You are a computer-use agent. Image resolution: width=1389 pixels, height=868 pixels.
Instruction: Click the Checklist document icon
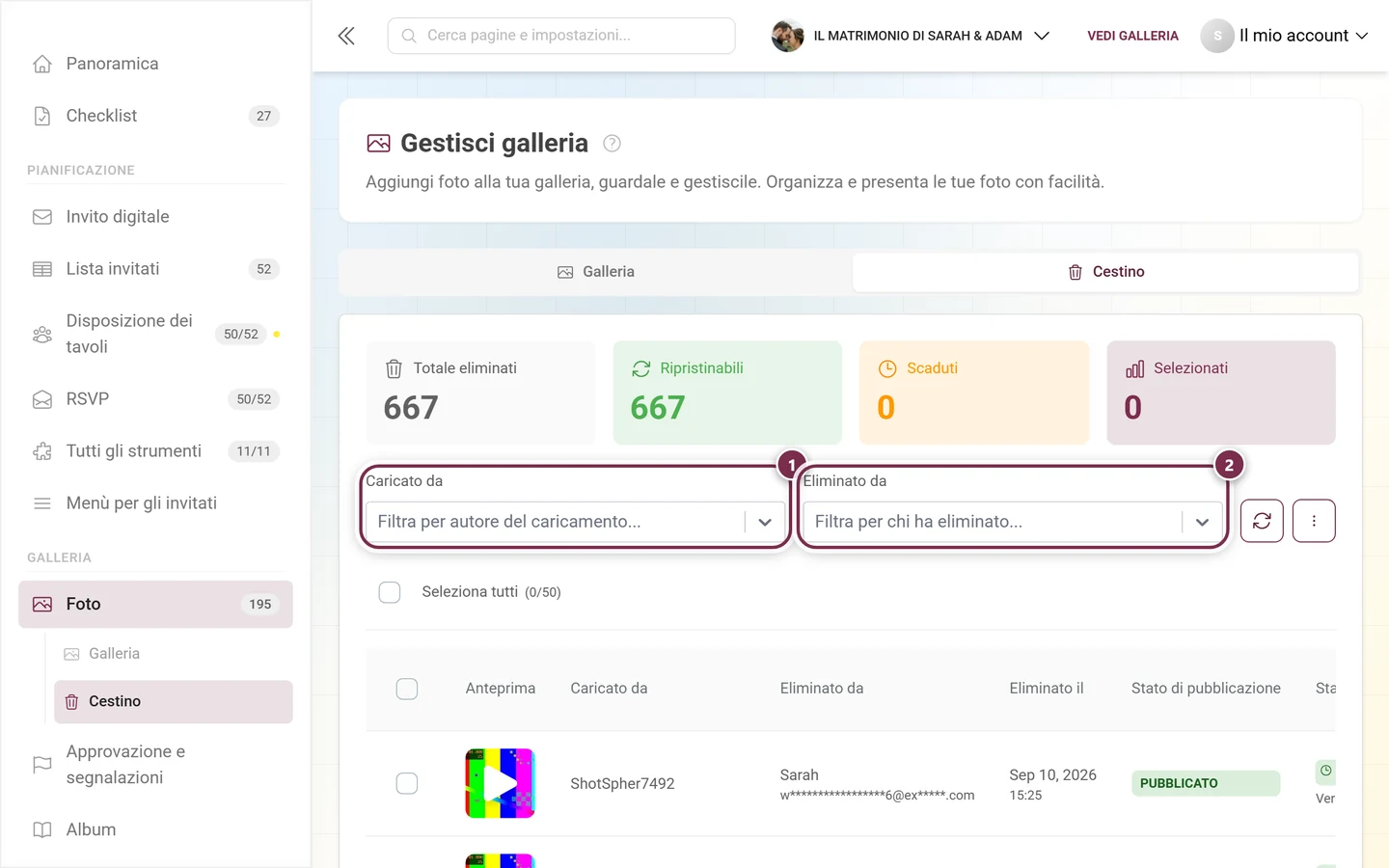click(42, 116)
